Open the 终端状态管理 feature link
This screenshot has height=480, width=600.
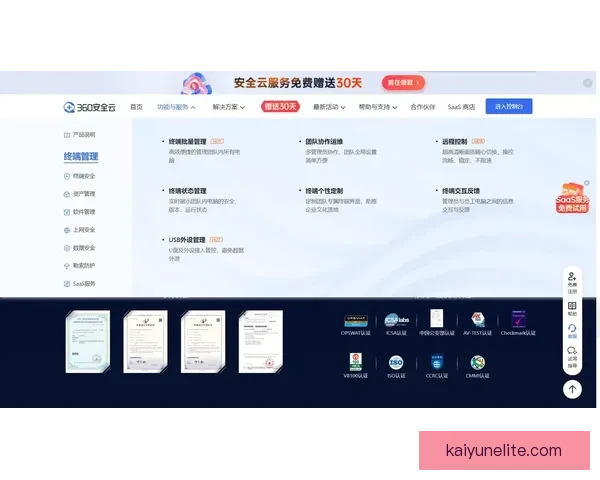pyautogui.click(x=188, y=191)
